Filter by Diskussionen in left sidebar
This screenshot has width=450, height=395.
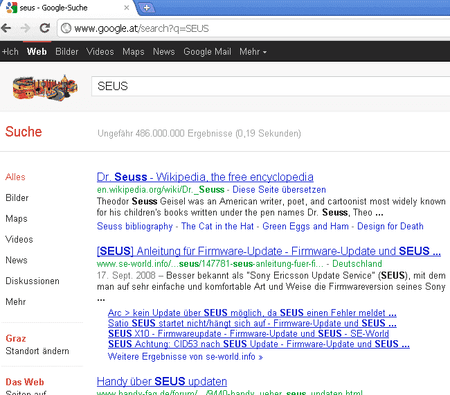[x=32, y=281]
